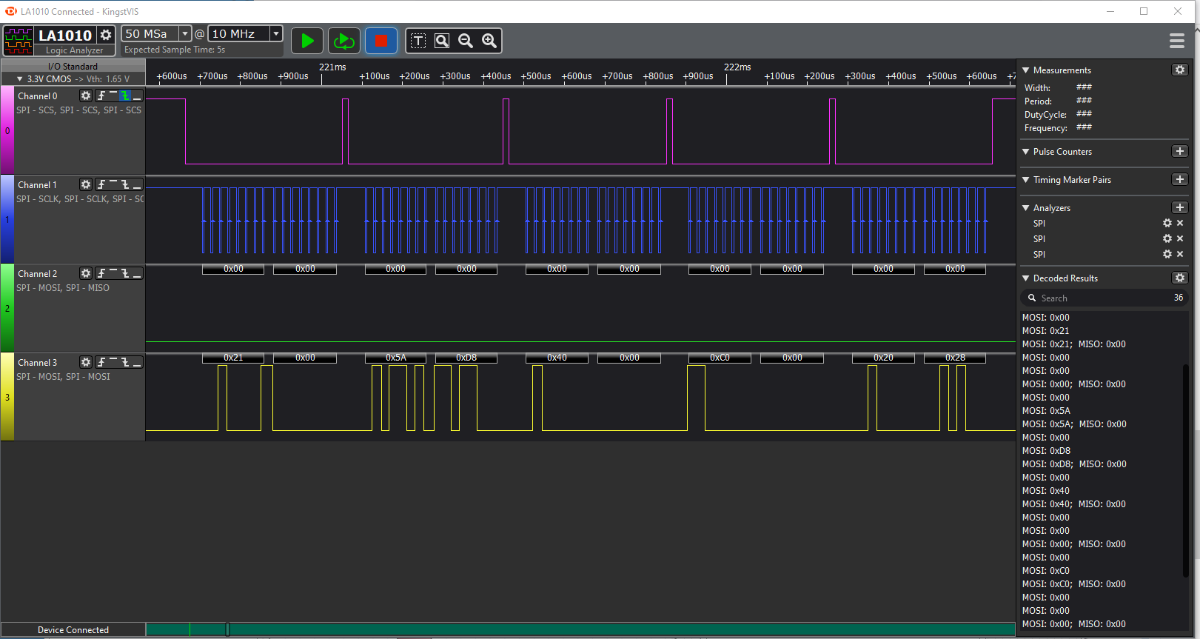Remove the second SPI analyzer with its X

pos(1180,238)
